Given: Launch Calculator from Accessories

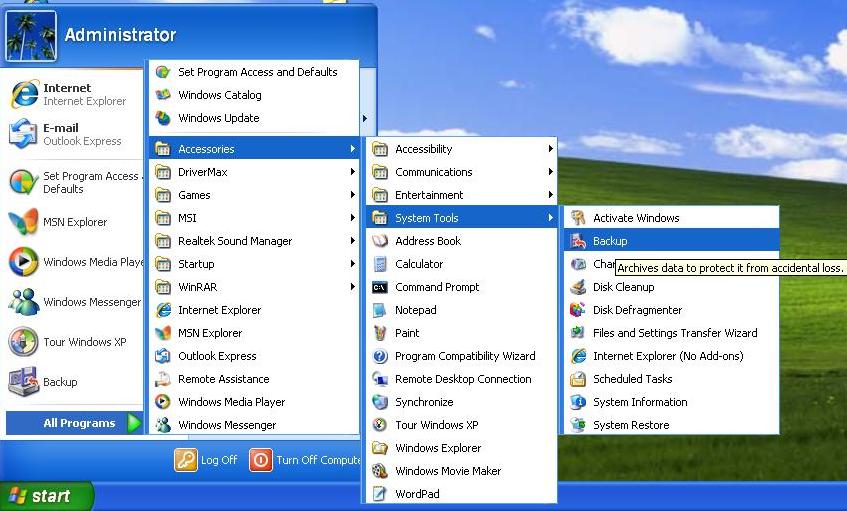Looking at the screenshot, I should tap(461, 264).
